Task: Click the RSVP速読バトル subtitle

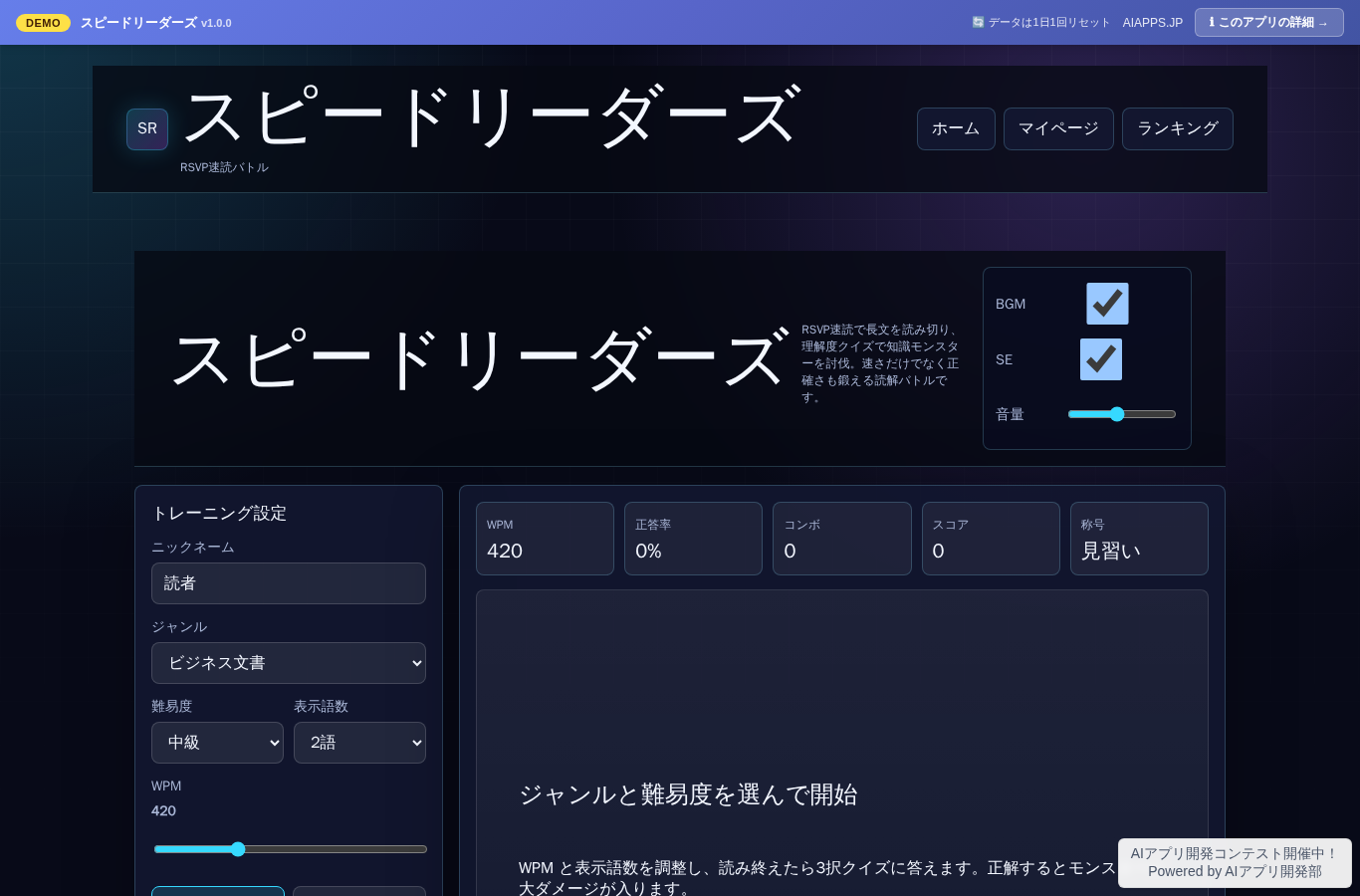Action: pos(224,167)
